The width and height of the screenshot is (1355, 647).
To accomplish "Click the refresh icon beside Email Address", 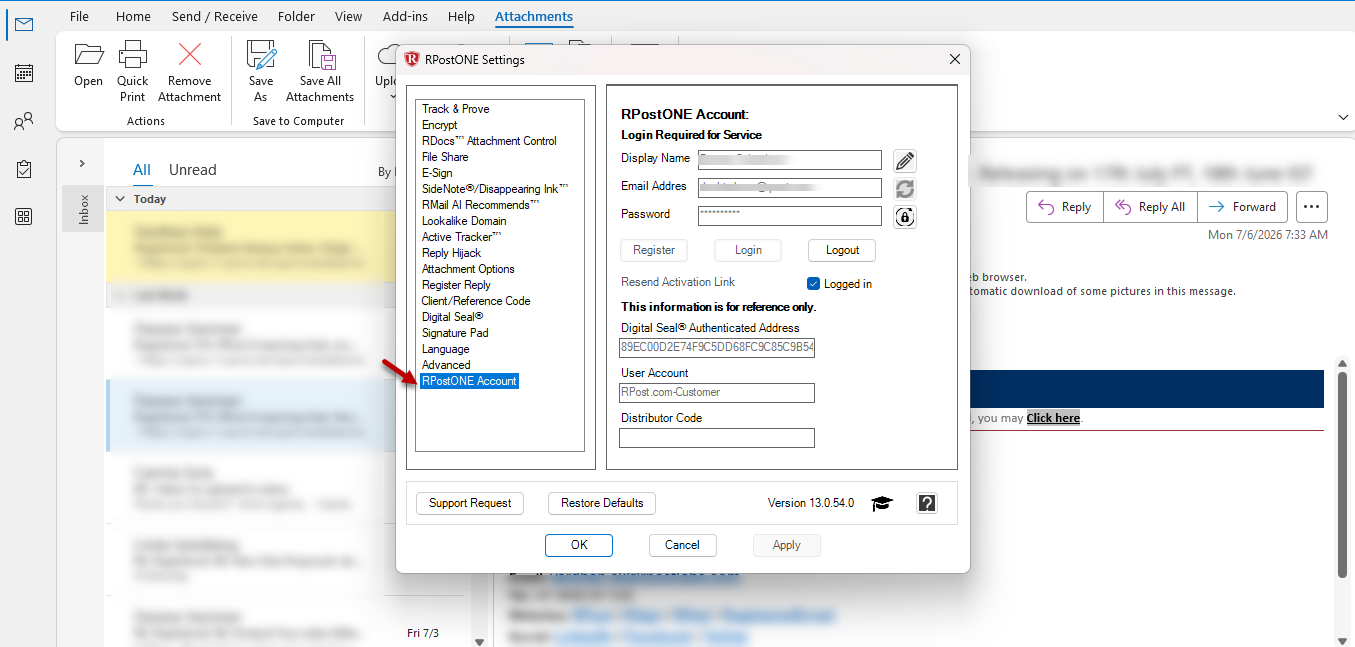I will 904,188.
